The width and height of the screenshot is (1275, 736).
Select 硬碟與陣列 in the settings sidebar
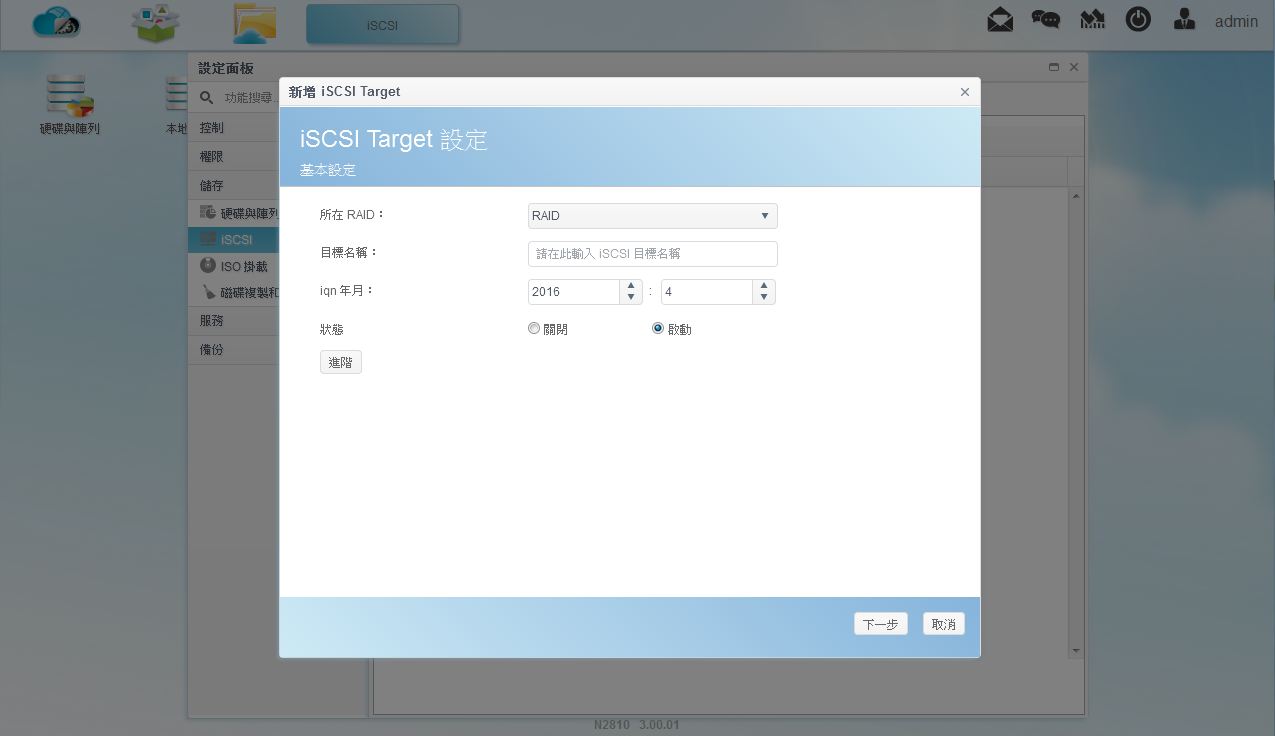(x=234, y=213)
